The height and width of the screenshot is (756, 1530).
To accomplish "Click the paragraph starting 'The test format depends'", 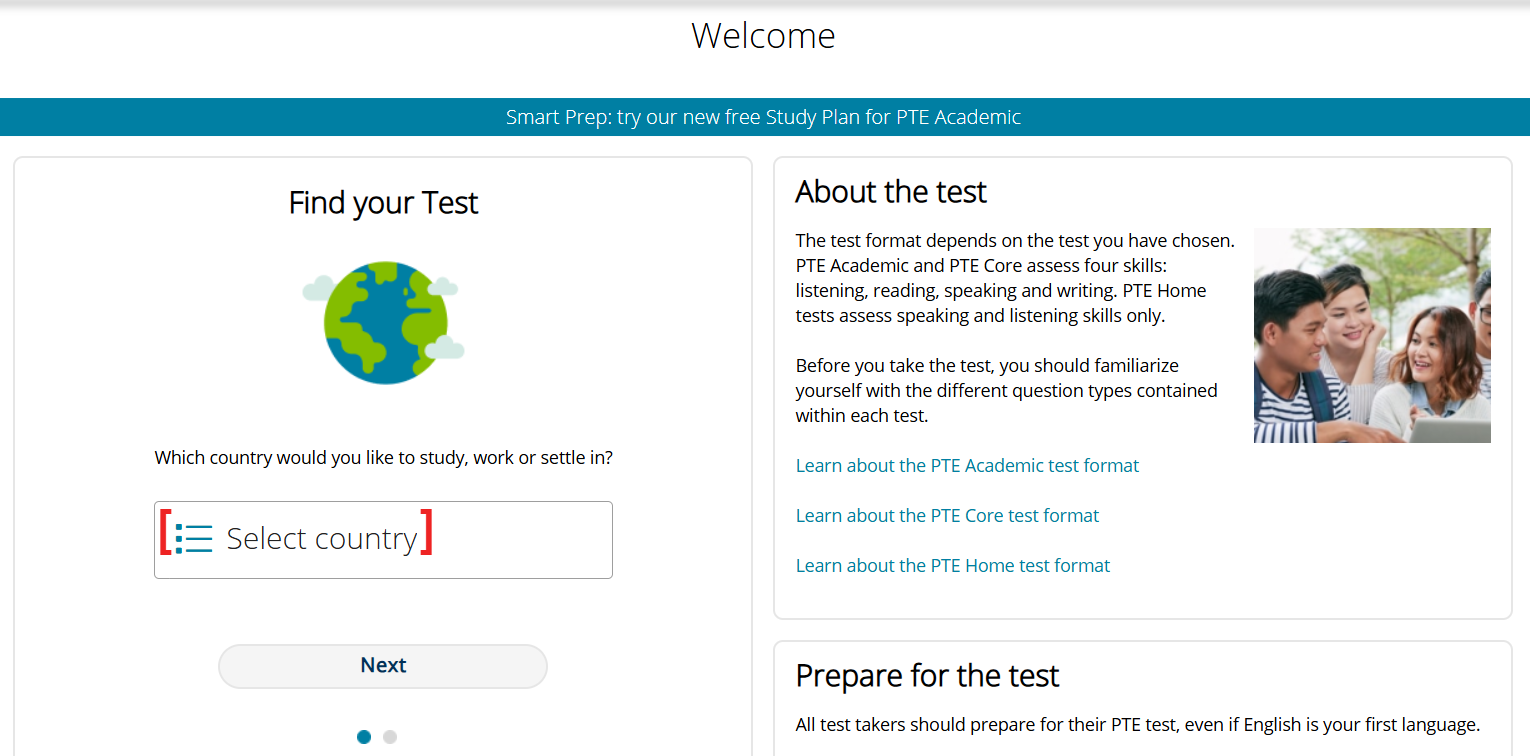I will click(x=1015, y=279).
